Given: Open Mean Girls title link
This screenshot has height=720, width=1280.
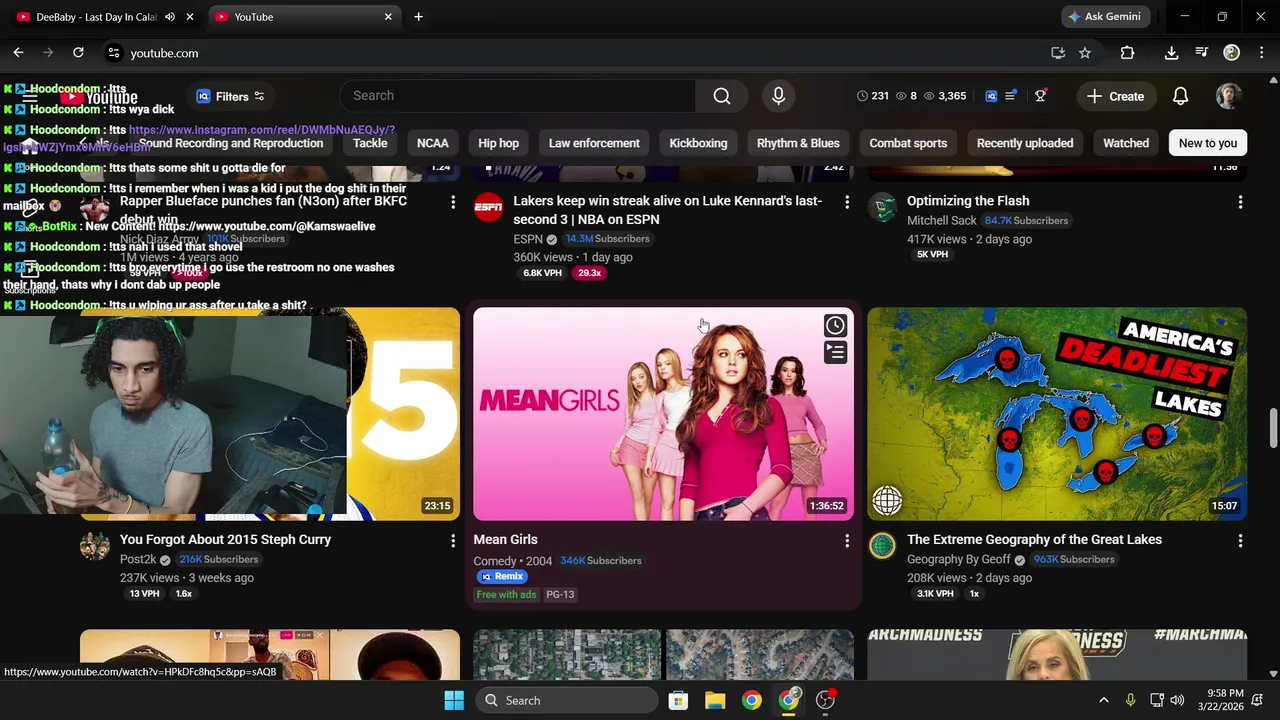Looking at the screenshot, I should 505,540.
